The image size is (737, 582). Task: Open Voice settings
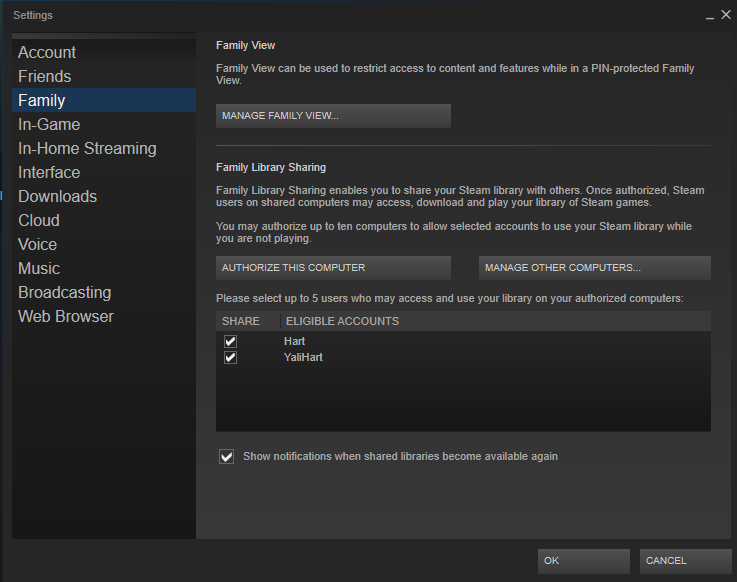[x=104, y=244]
